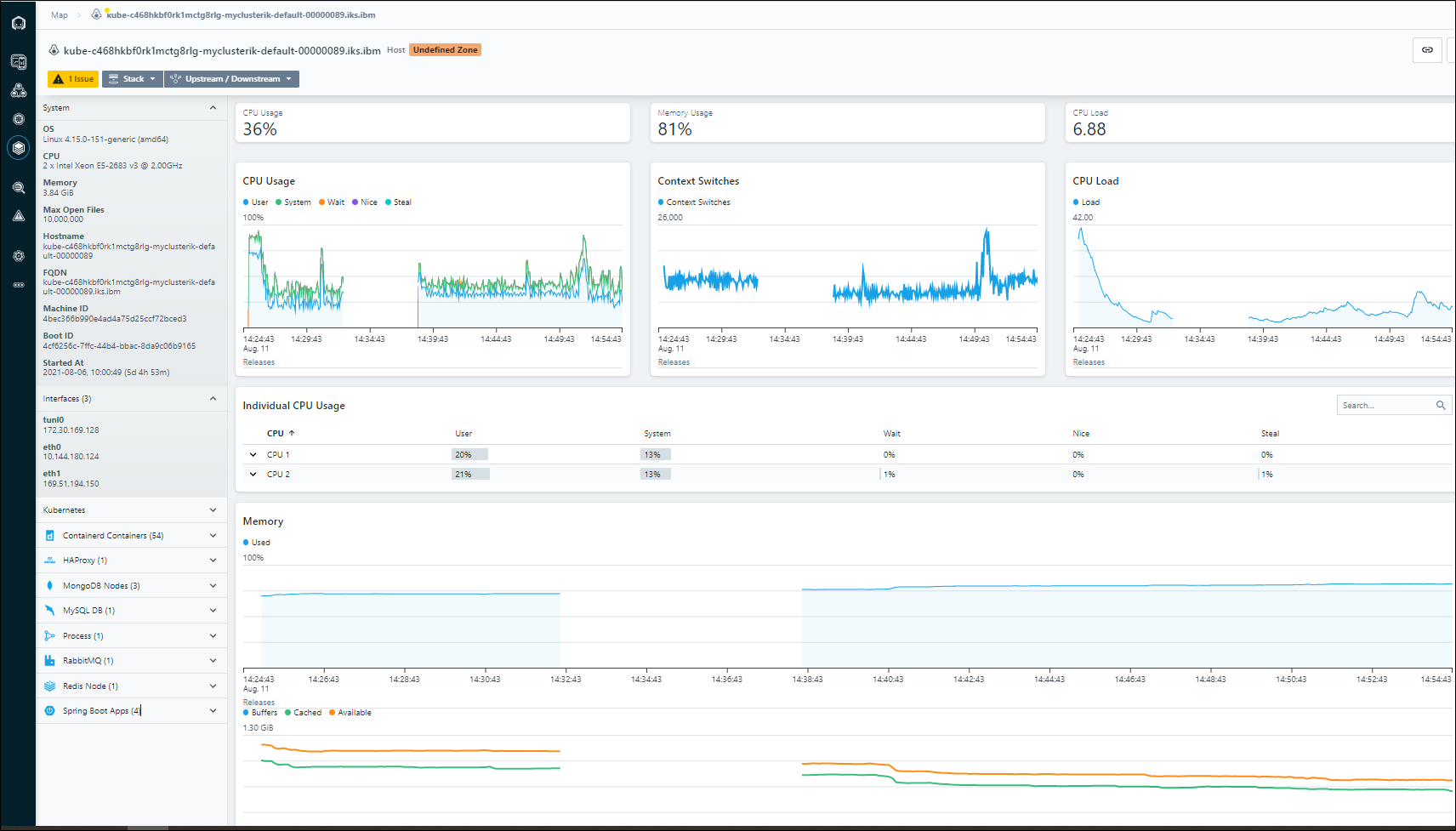Open Events warning triangle sidebar icon
Viewport: 1456px width, 831px height.
pos(18,216)
